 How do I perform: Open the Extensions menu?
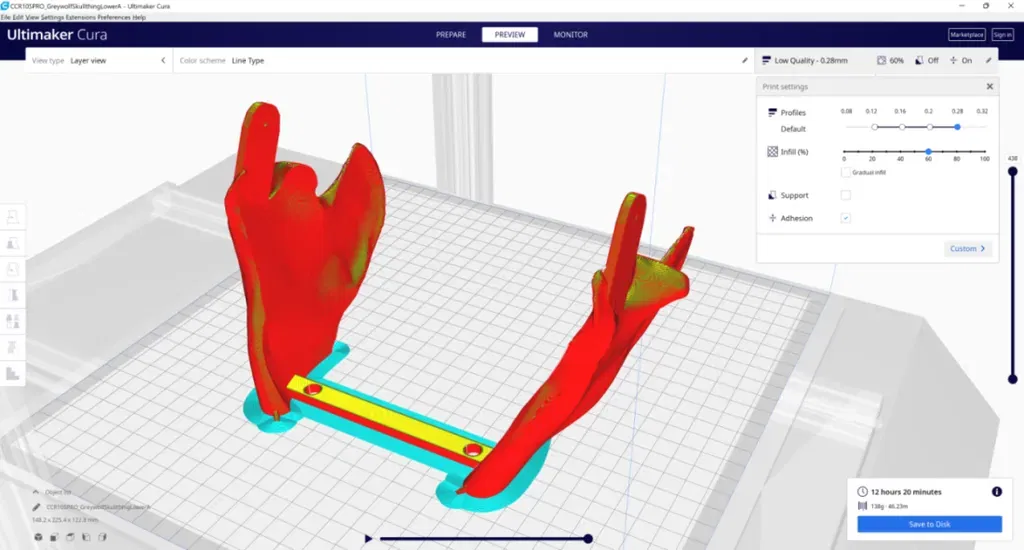tap(80, 17)
